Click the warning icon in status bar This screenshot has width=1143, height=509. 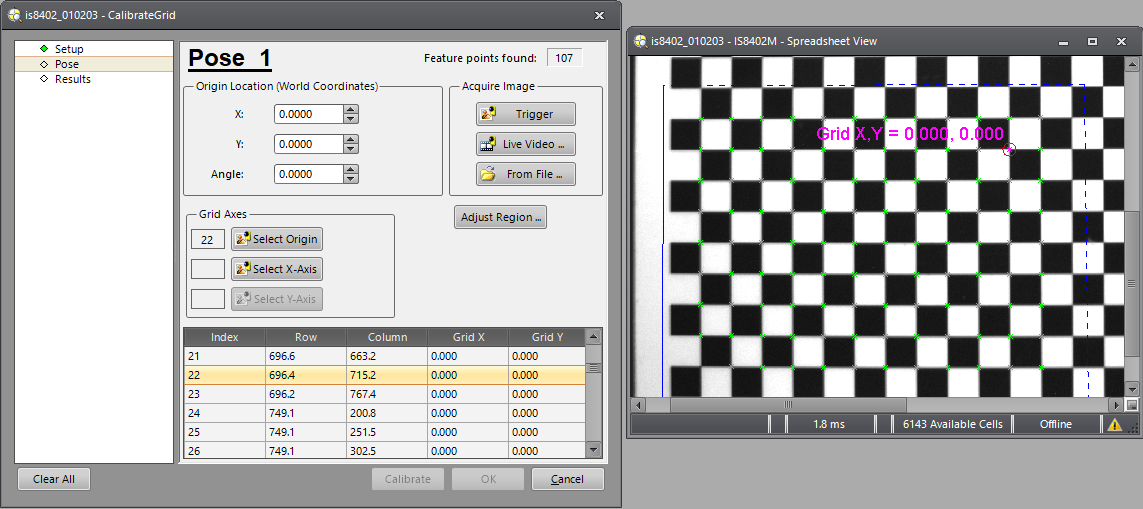(1114, 424)
